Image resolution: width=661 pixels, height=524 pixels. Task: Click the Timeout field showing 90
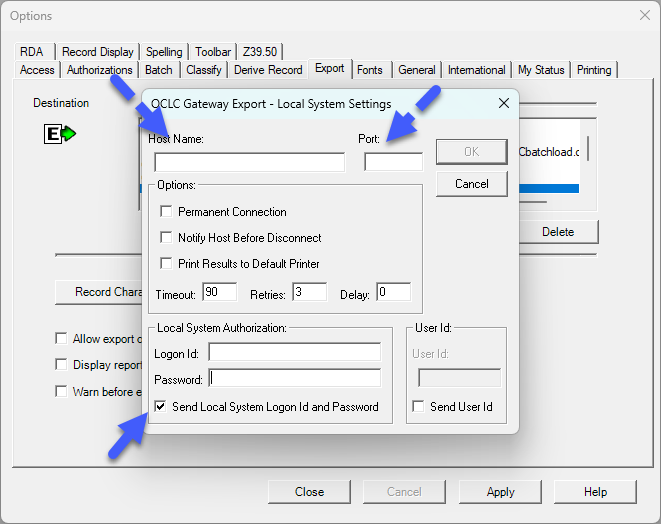[x=220, y=292]
